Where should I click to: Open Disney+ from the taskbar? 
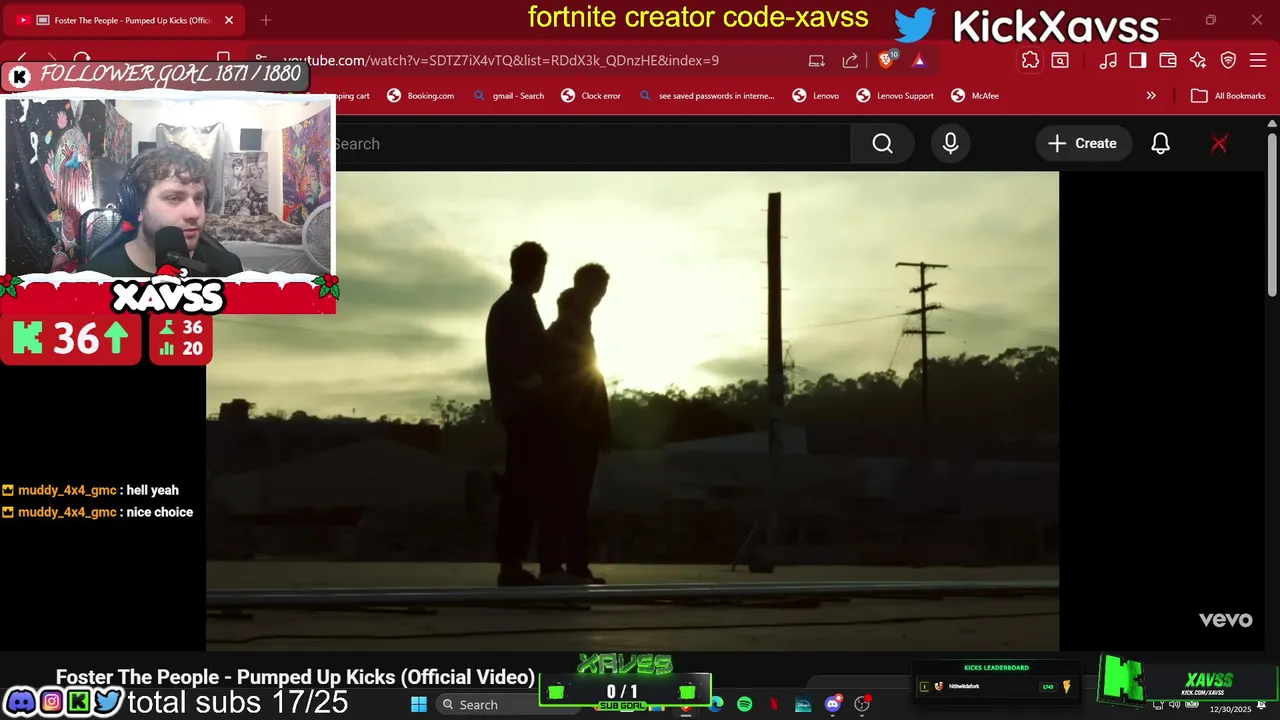[803, 705]
